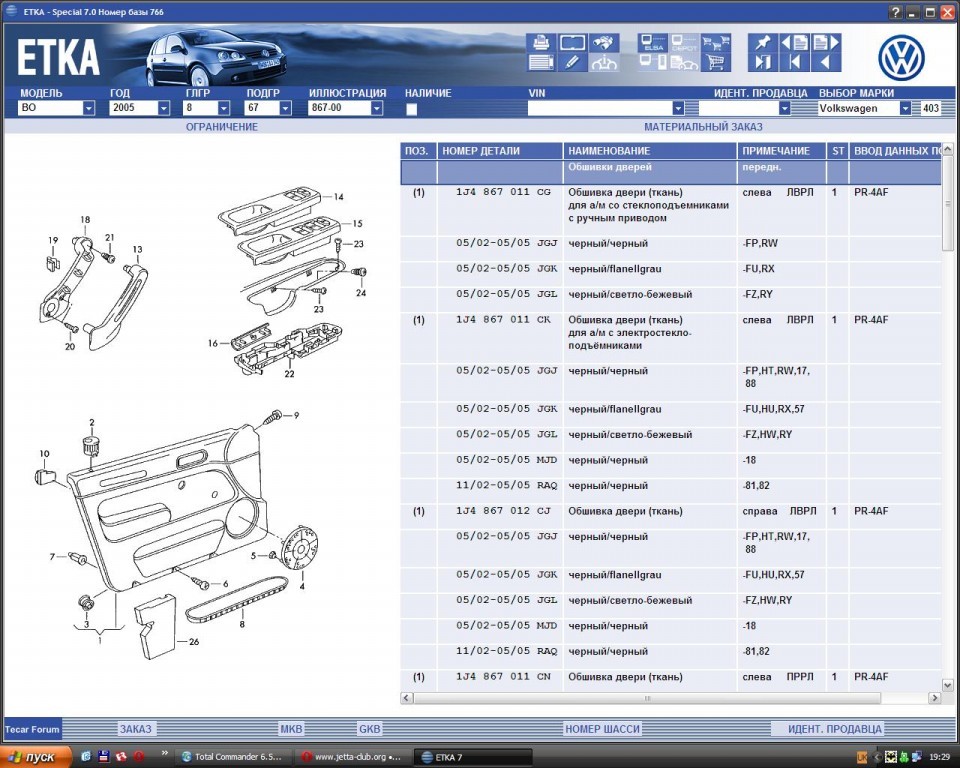The height and width of the screenshot is (768, 960).
Task: Click the list view icon
Action: (x=541, y=63)
